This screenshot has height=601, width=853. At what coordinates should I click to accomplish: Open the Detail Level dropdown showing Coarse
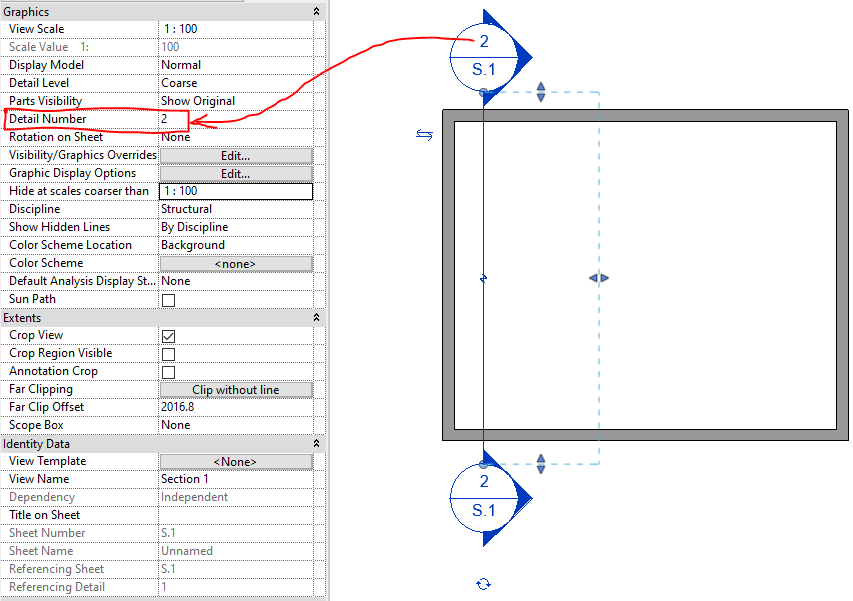click(235, 82)
